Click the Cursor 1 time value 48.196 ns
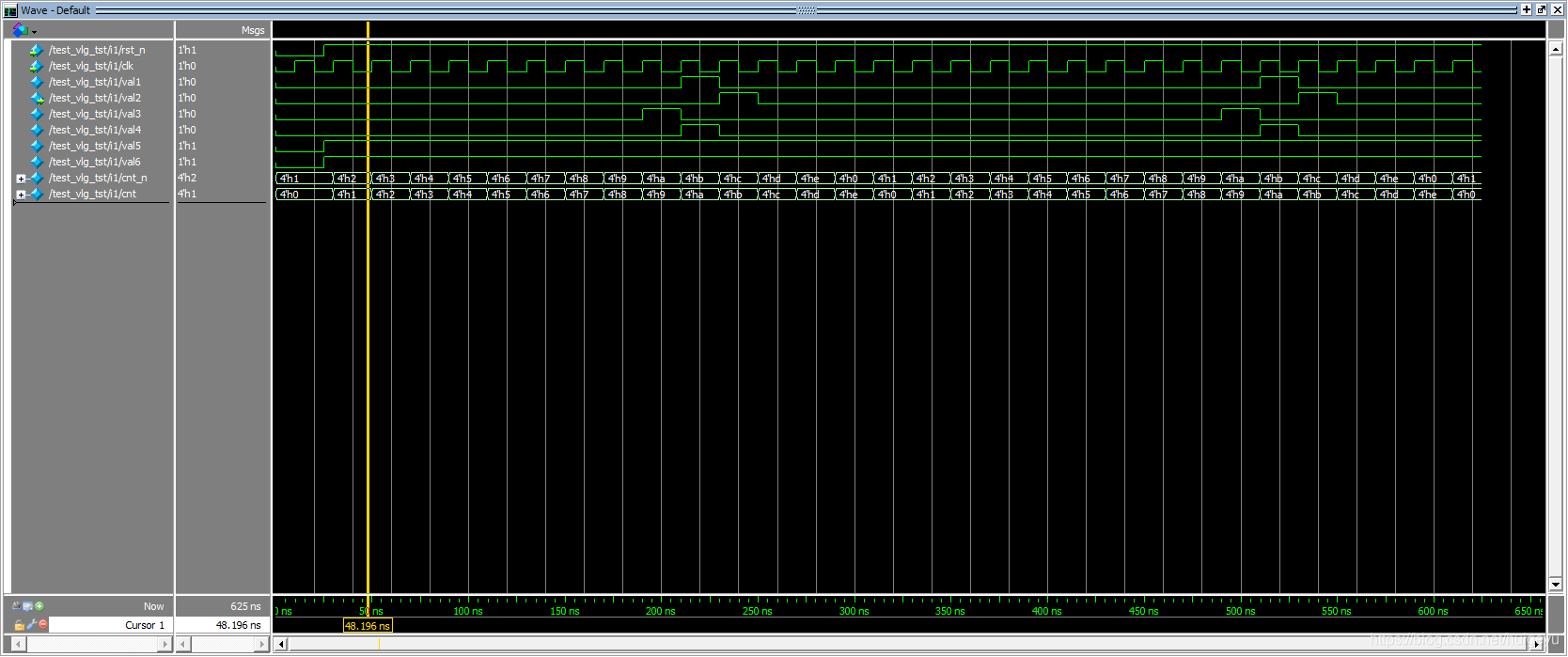Viewport: 1568px width, 657px height. 239,625
